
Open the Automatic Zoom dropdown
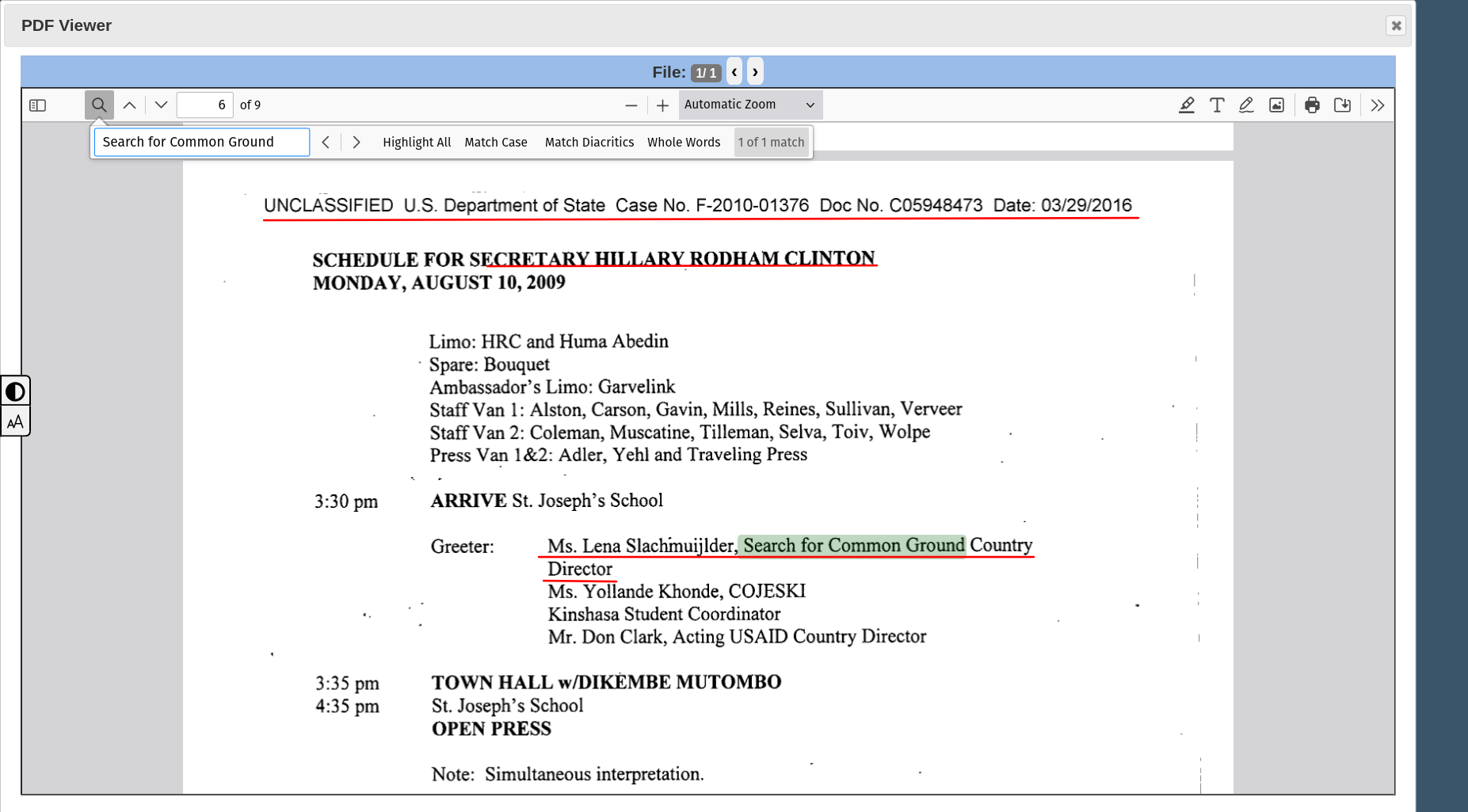(749, 105)
